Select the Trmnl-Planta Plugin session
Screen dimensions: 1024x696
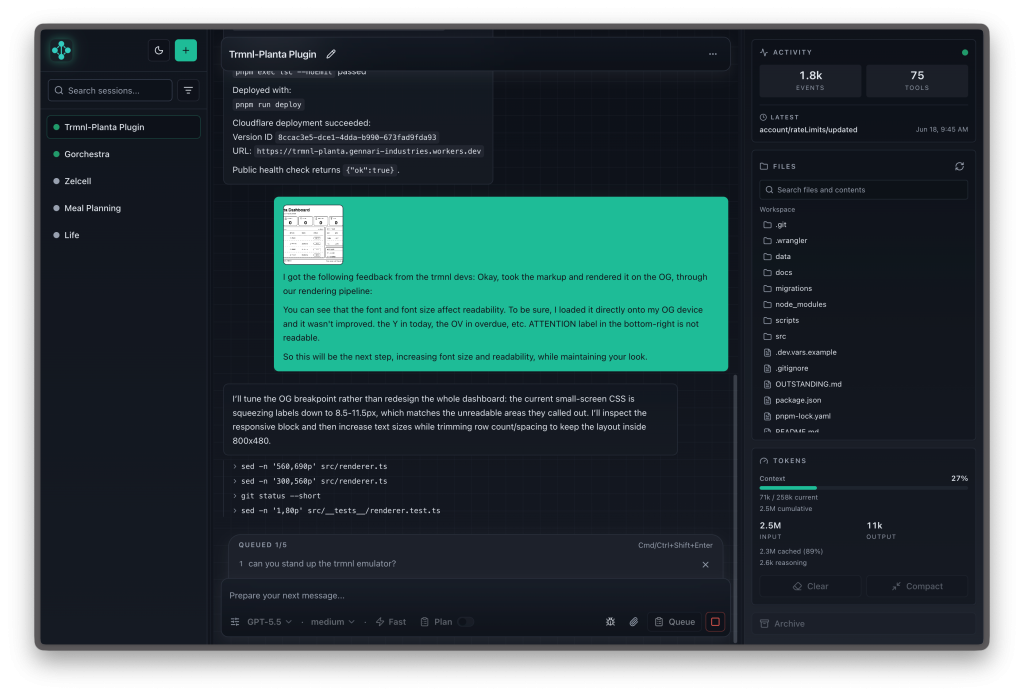click(x=123, y=127)
